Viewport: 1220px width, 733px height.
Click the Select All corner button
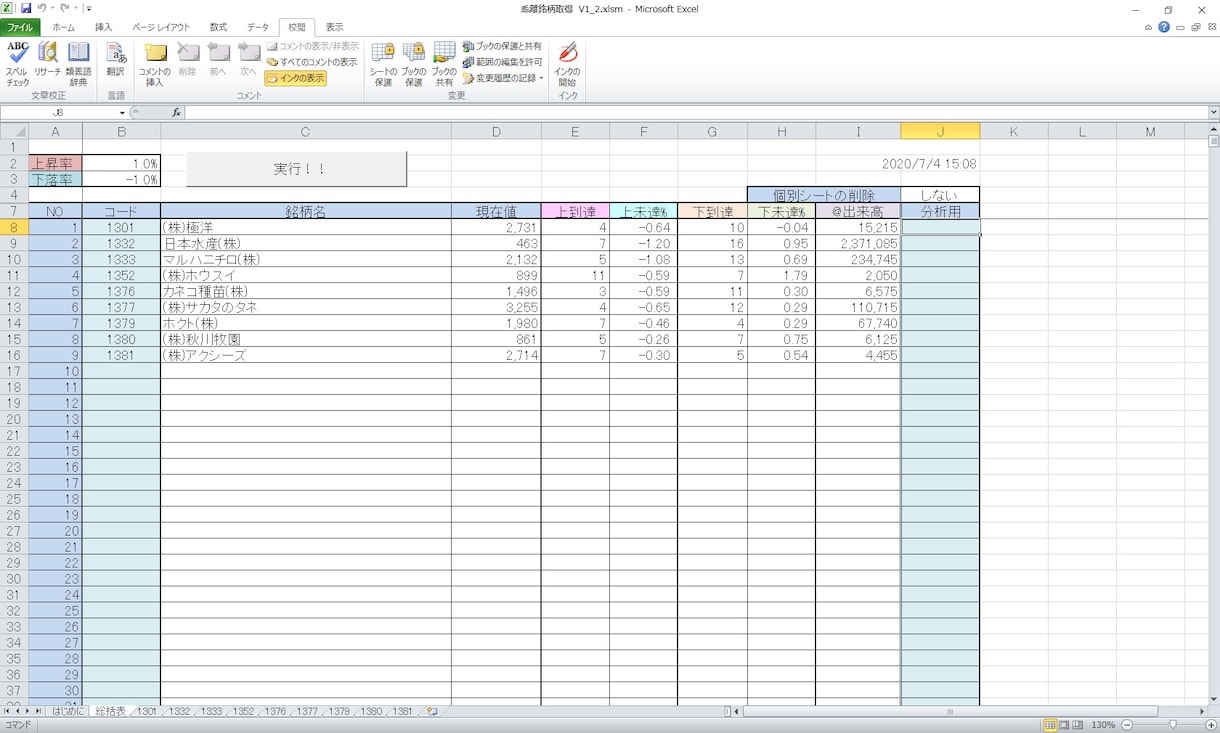click(x=14, y=131)
